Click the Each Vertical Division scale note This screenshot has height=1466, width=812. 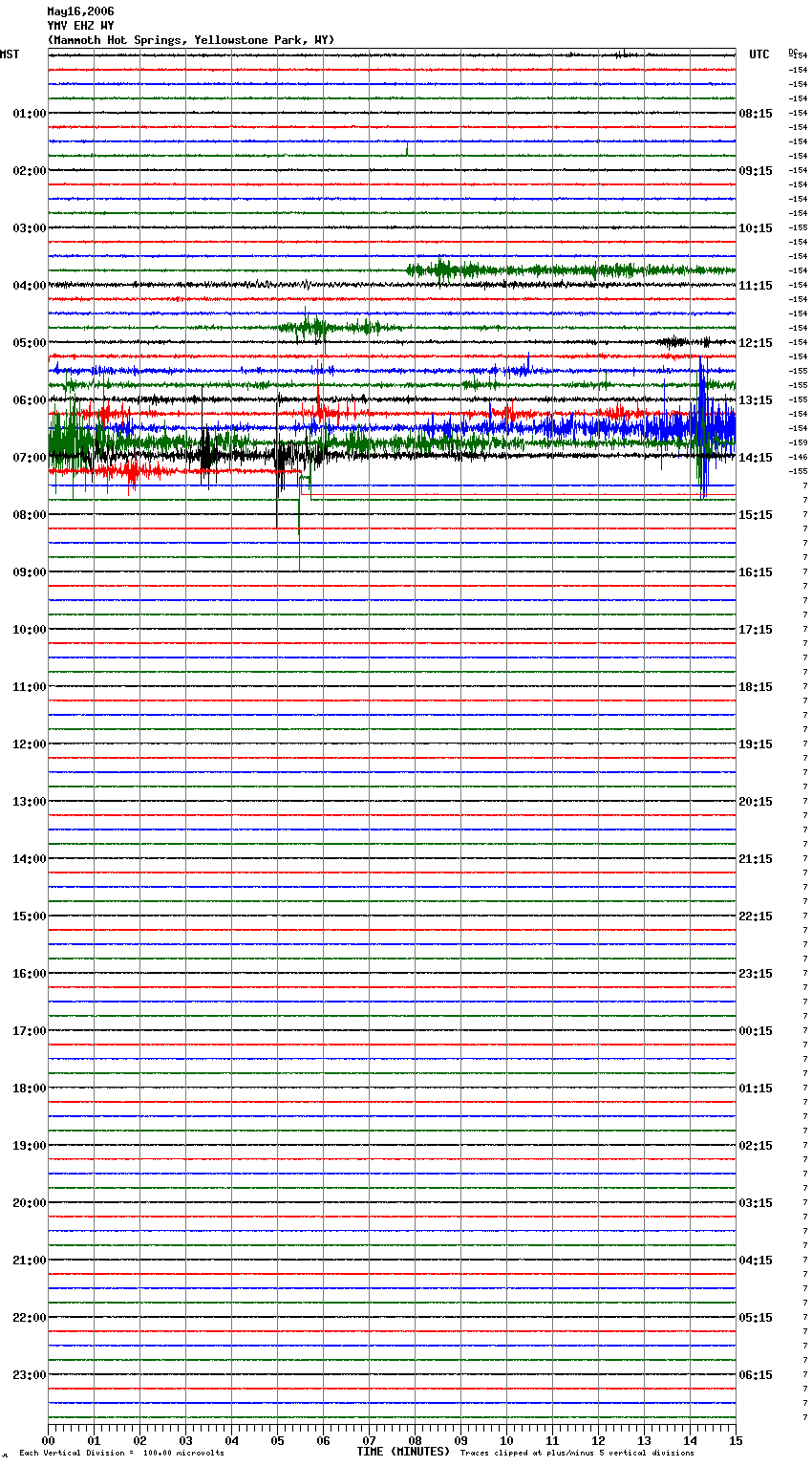(x=121, y=1454)
